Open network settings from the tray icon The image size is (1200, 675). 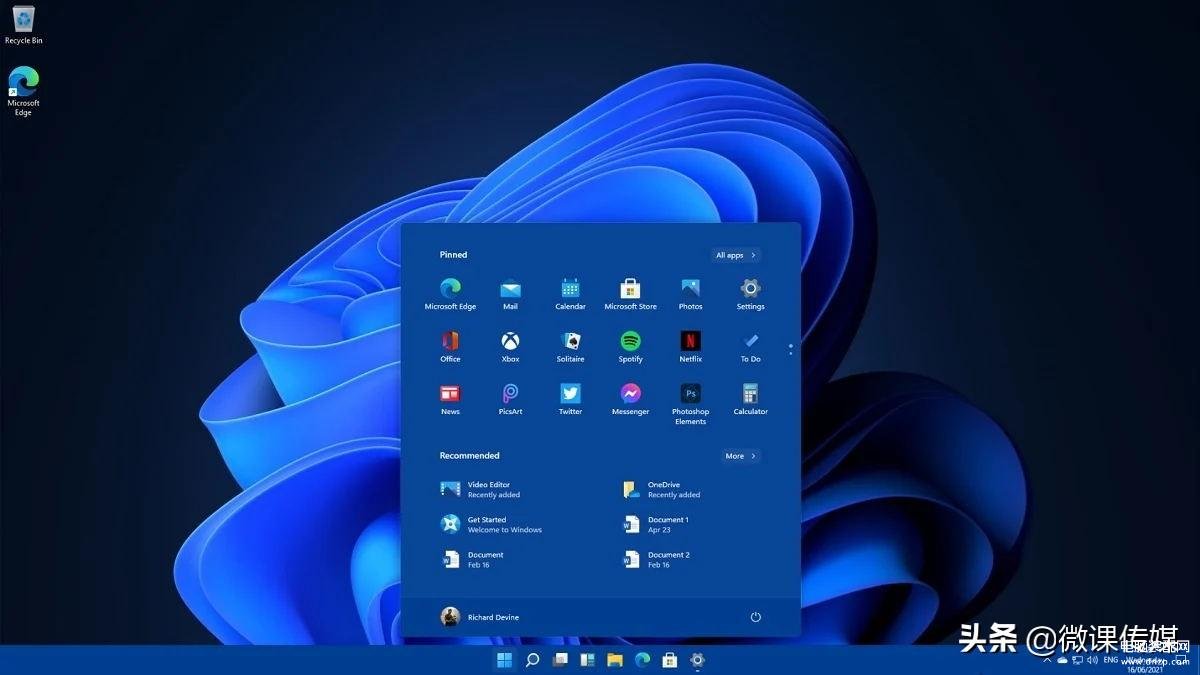pyautogui.click(x=1077, y=660)
